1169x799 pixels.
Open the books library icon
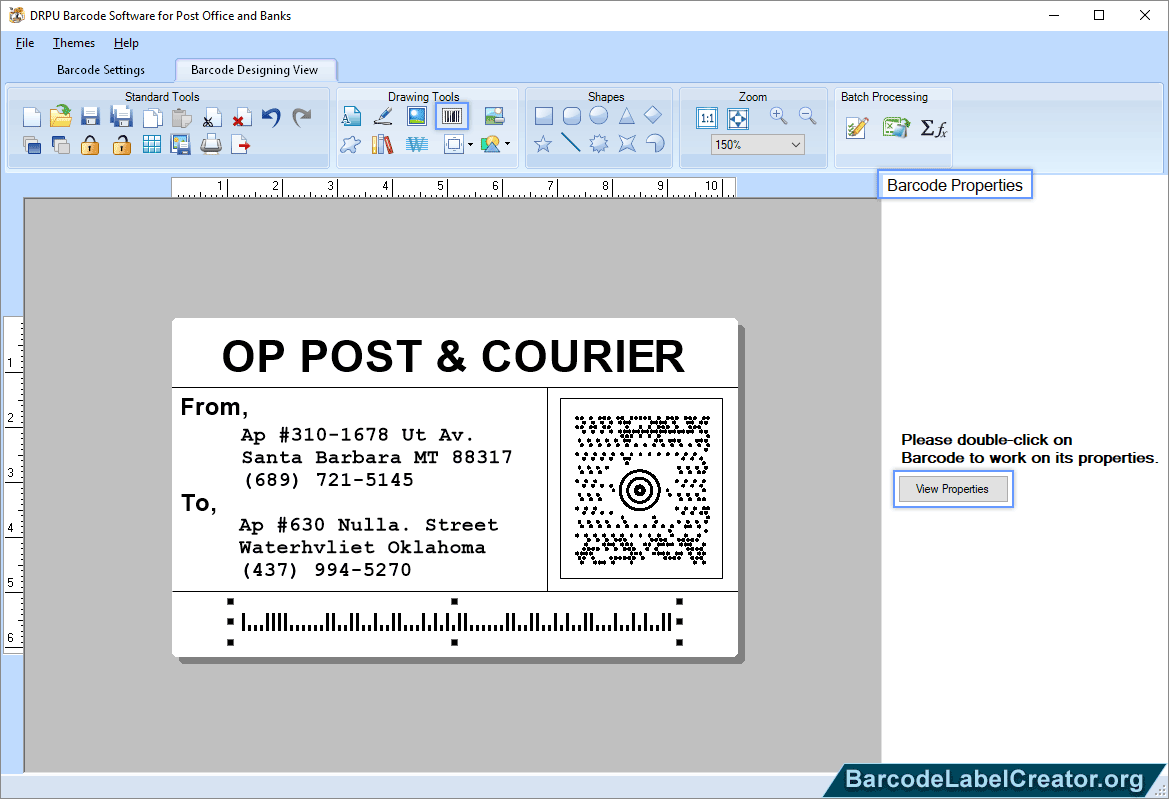tap(382, 144)
